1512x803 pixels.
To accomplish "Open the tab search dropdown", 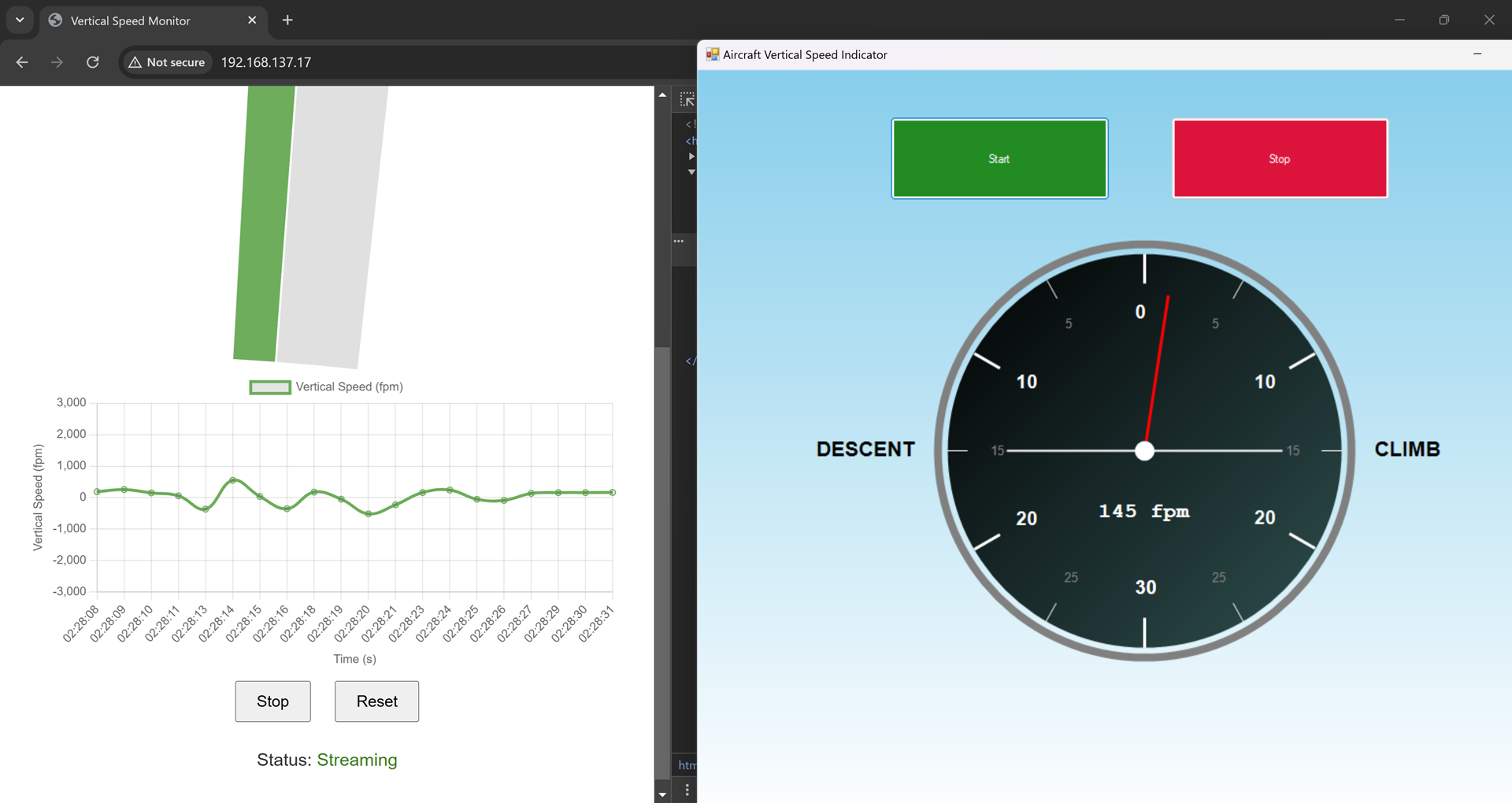I will click(20, 20).
